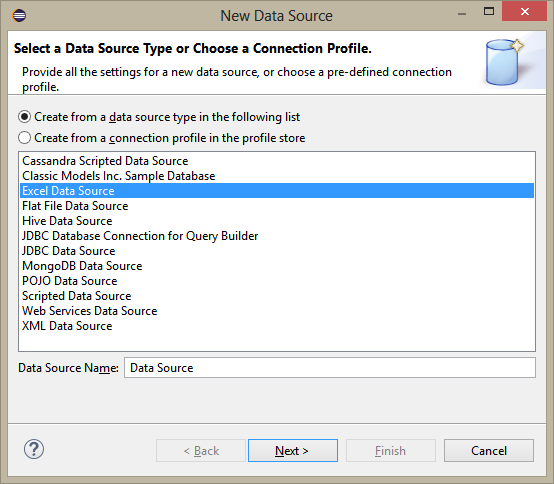
Task: Click the Data Source Name input field
Action: coord(330,368)
